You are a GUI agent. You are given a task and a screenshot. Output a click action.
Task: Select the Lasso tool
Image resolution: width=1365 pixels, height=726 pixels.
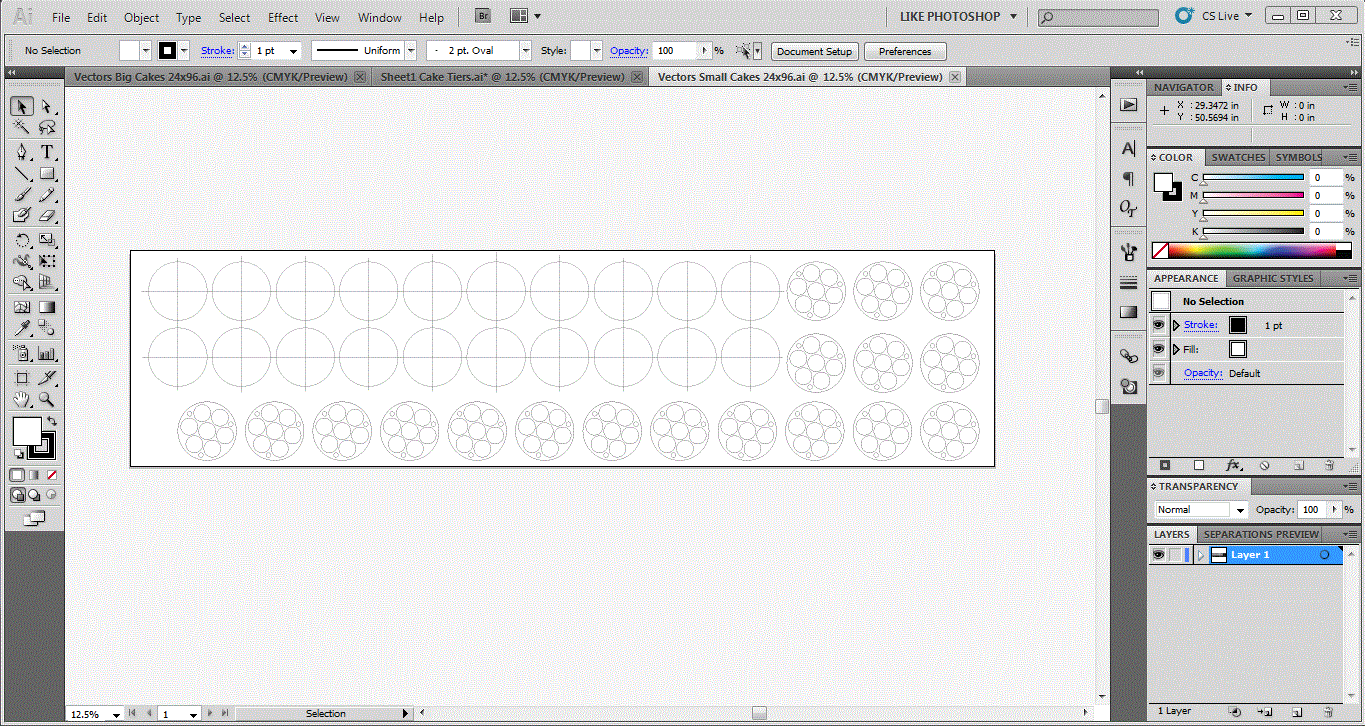[x=47, y=128]
